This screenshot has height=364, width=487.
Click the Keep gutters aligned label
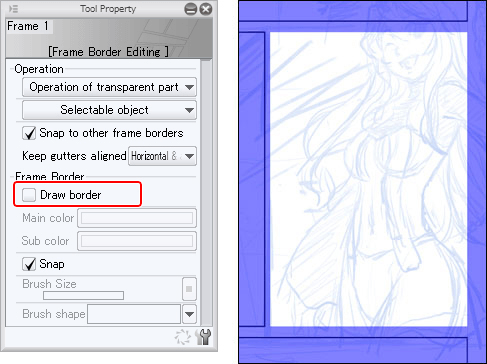(74, 156)
